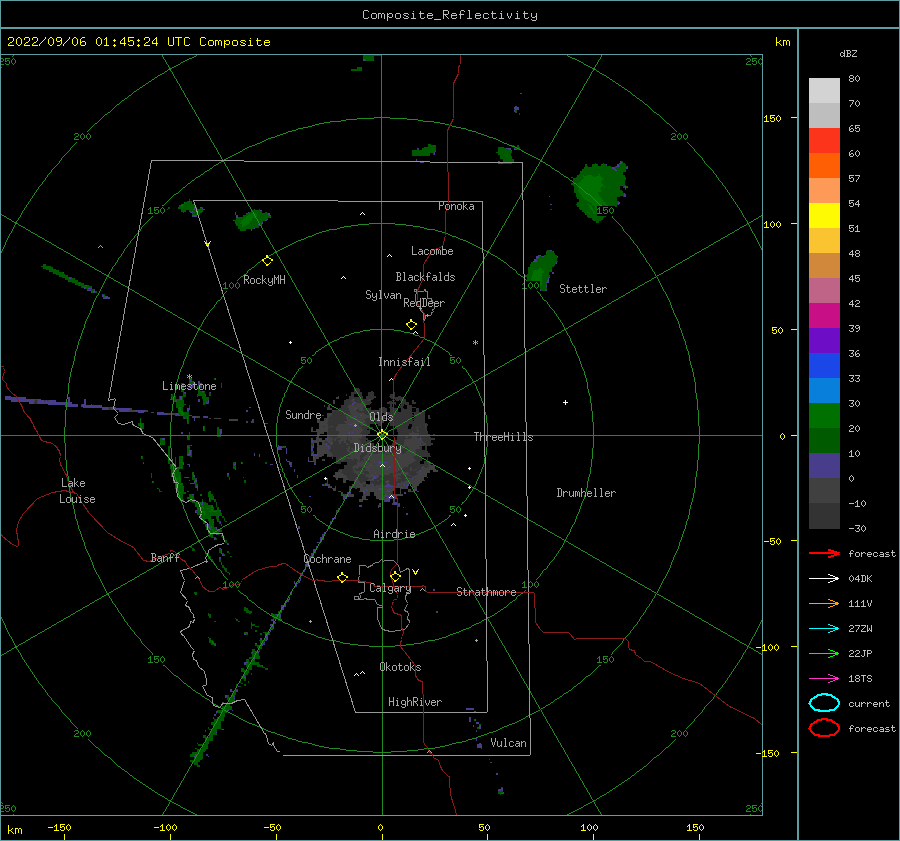Click the Banff town label

pyautogui.click(x=165, y=557)
